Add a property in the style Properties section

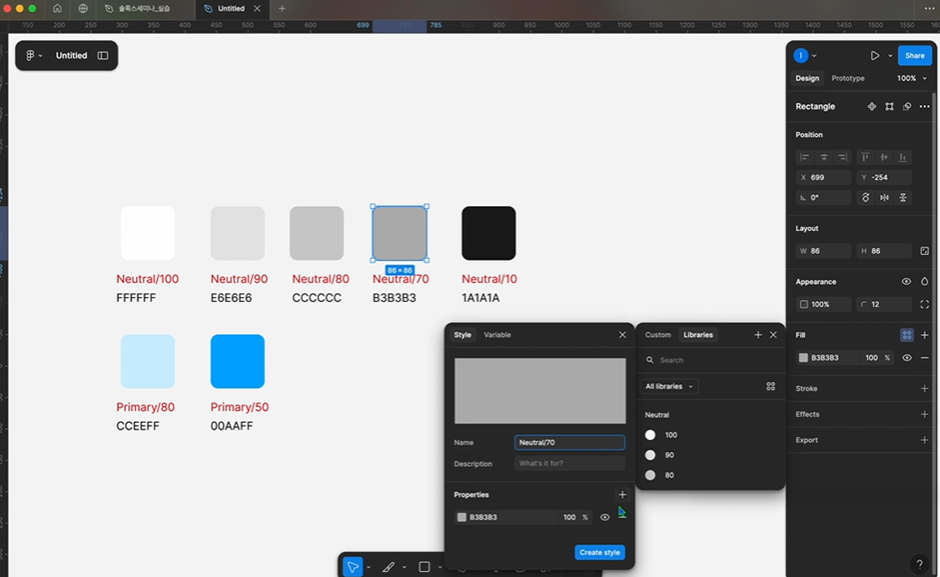[x=622, y=494]
